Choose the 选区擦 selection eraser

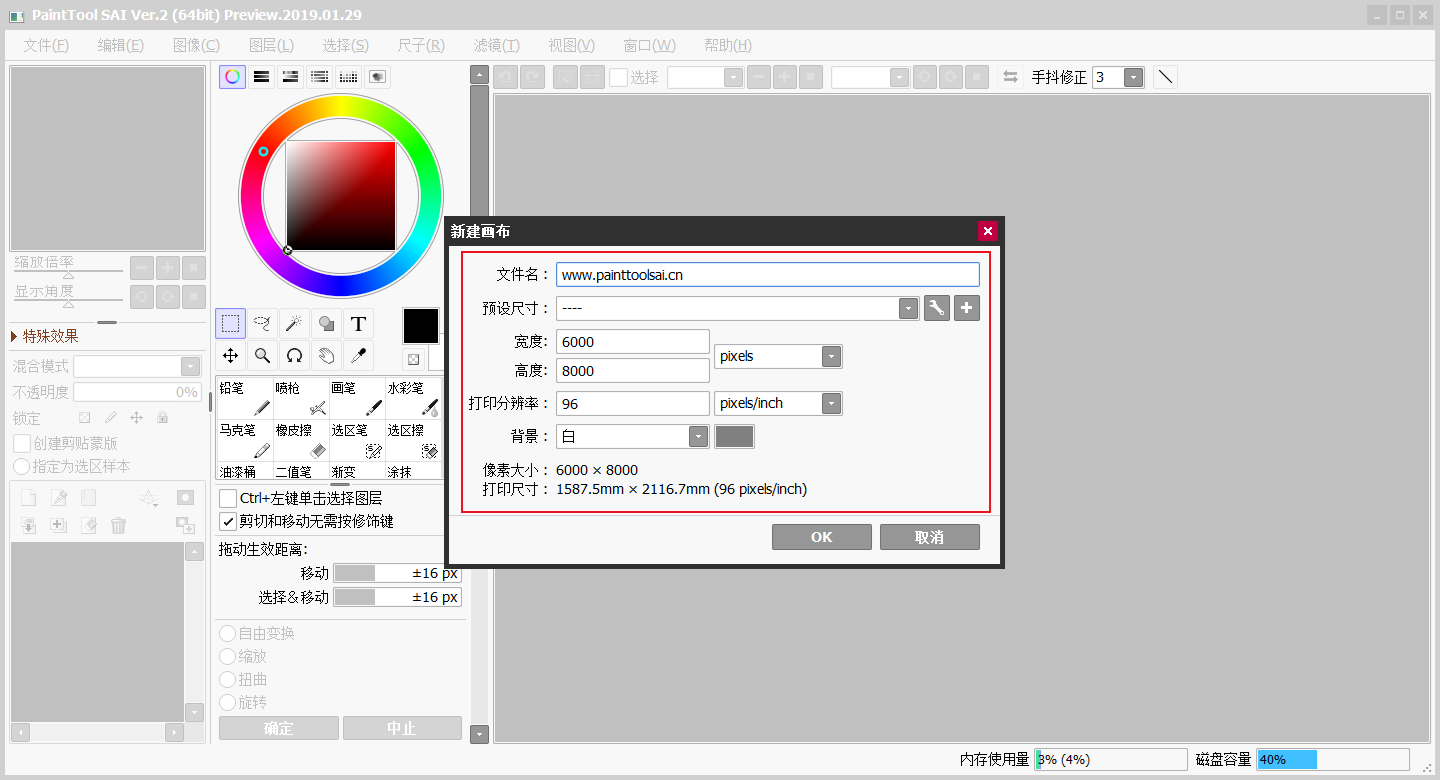coord(413,440)
